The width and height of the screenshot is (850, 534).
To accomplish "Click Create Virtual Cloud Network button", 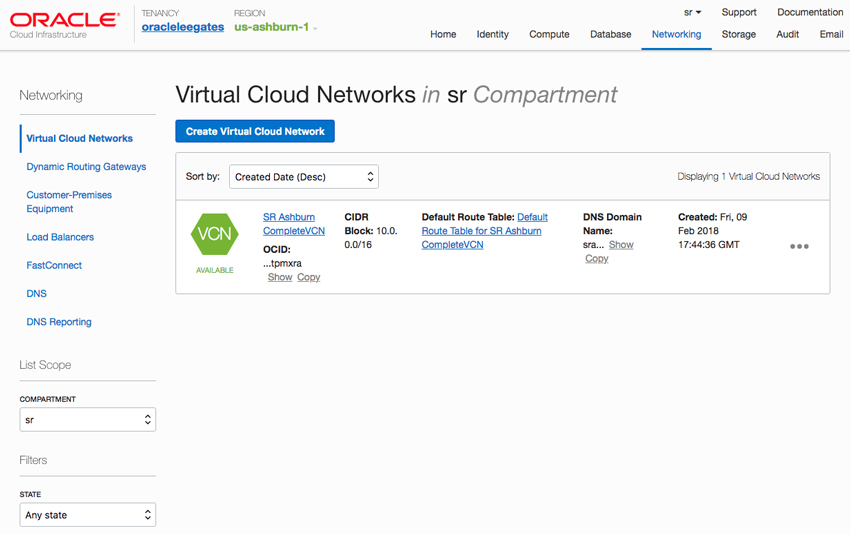I will pos(255,131).
